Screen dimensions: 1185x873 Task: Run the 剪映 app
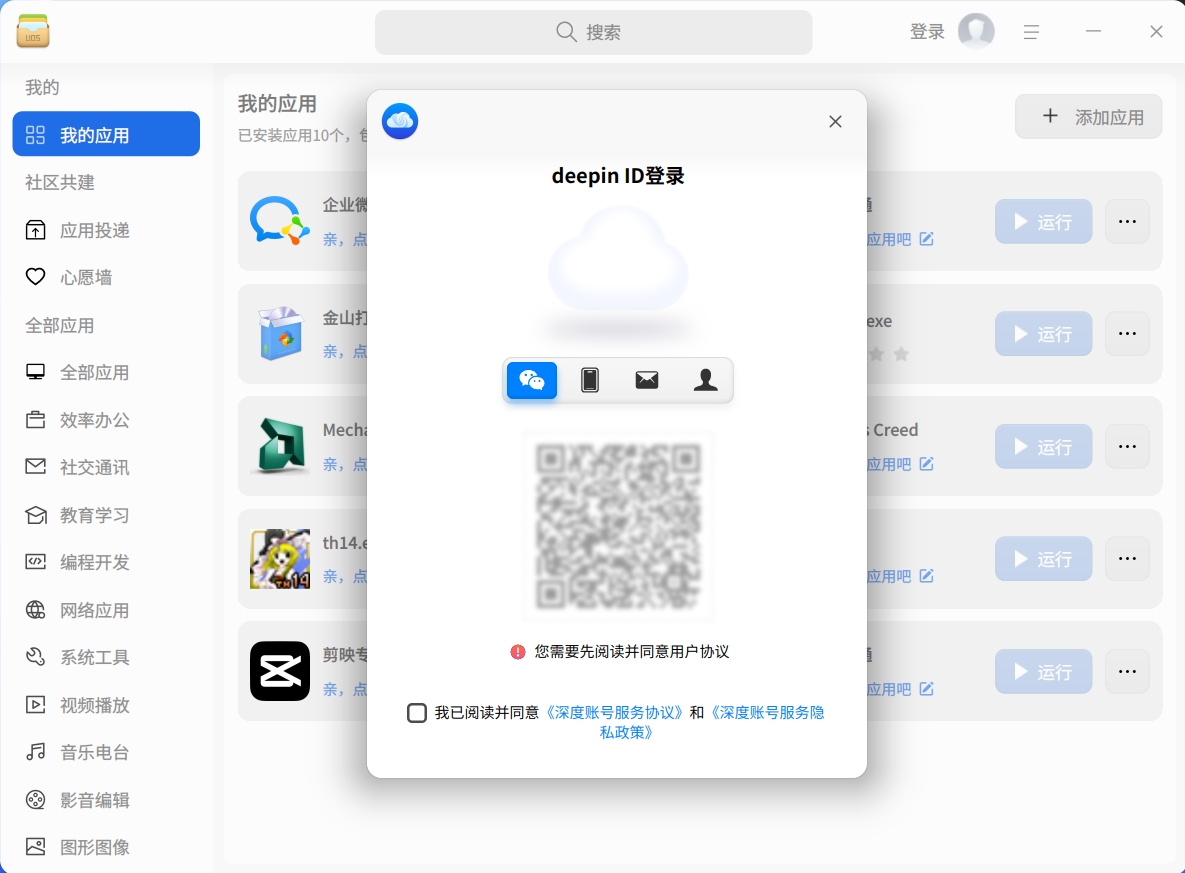click(x=1043, y=671)
